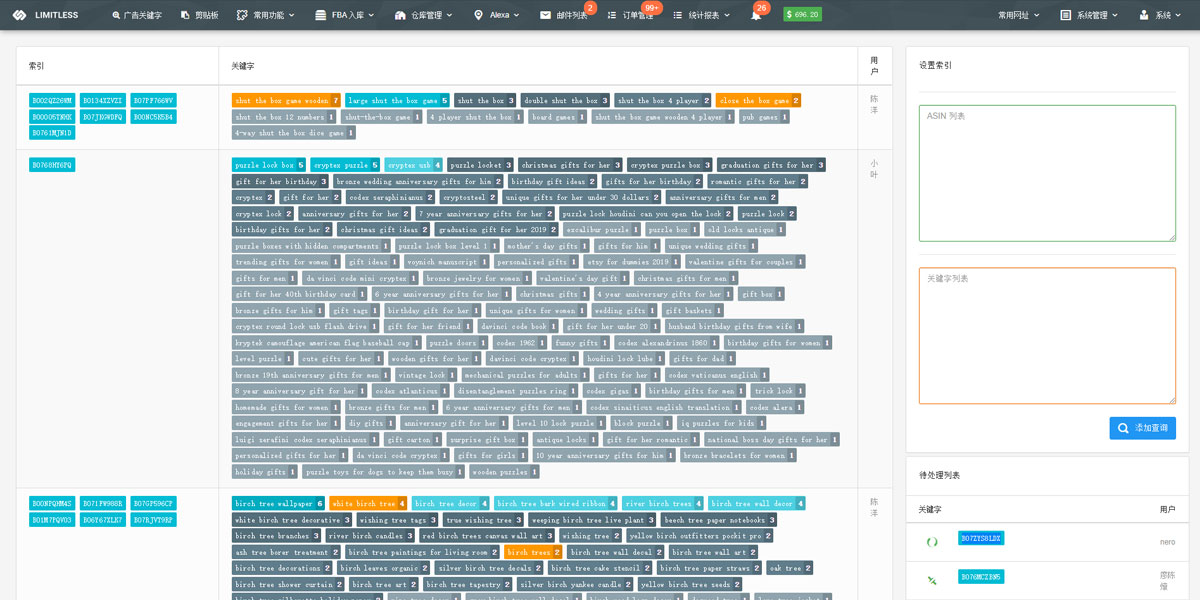Click ASIN tag B002QZ26WM
Image resolution: width=1200 pixels, height=600 pixels.
(x=52, y=100)
